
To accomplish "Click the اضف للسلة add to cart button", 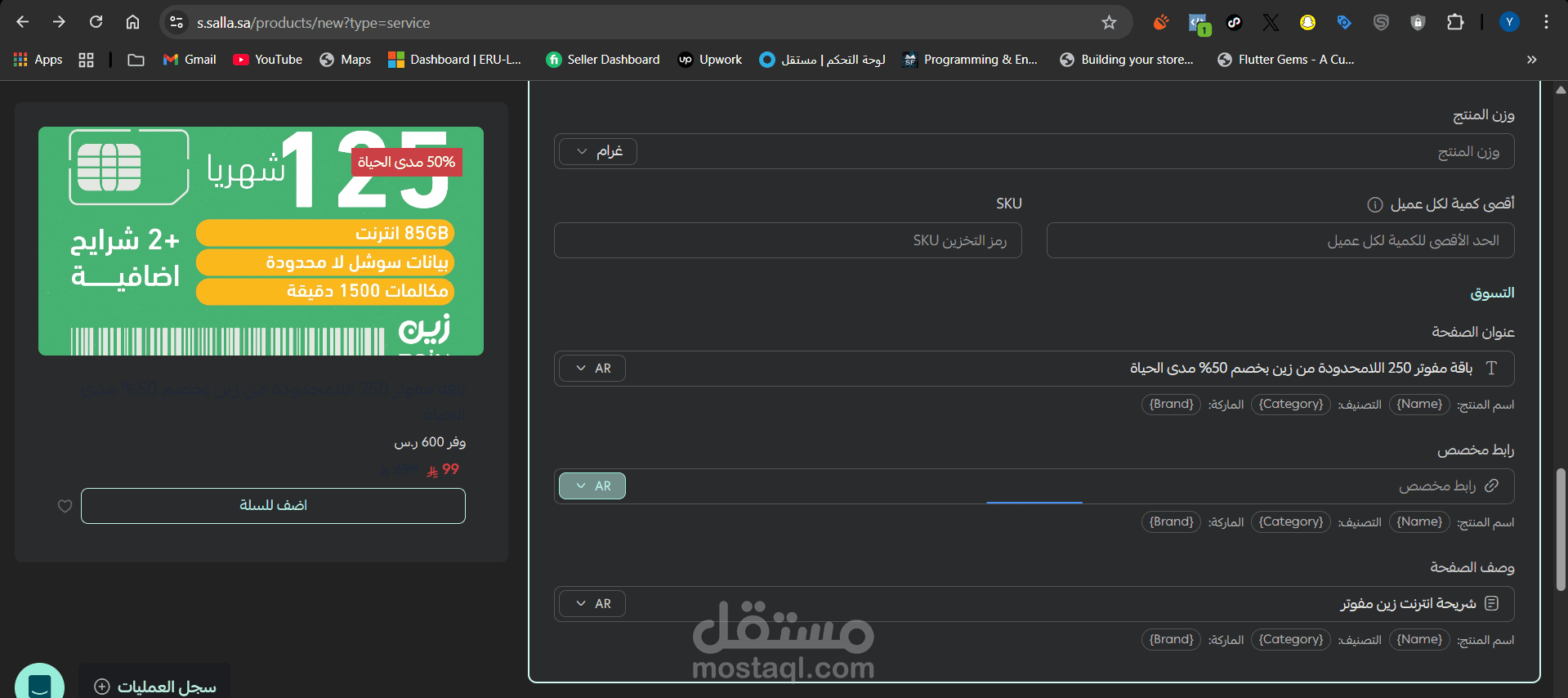I will click(x=273, y=506).
